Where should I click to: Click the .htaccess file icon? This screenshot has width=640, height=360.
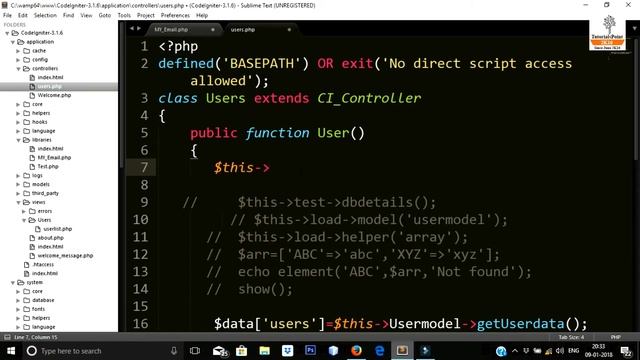pos(27,264)
